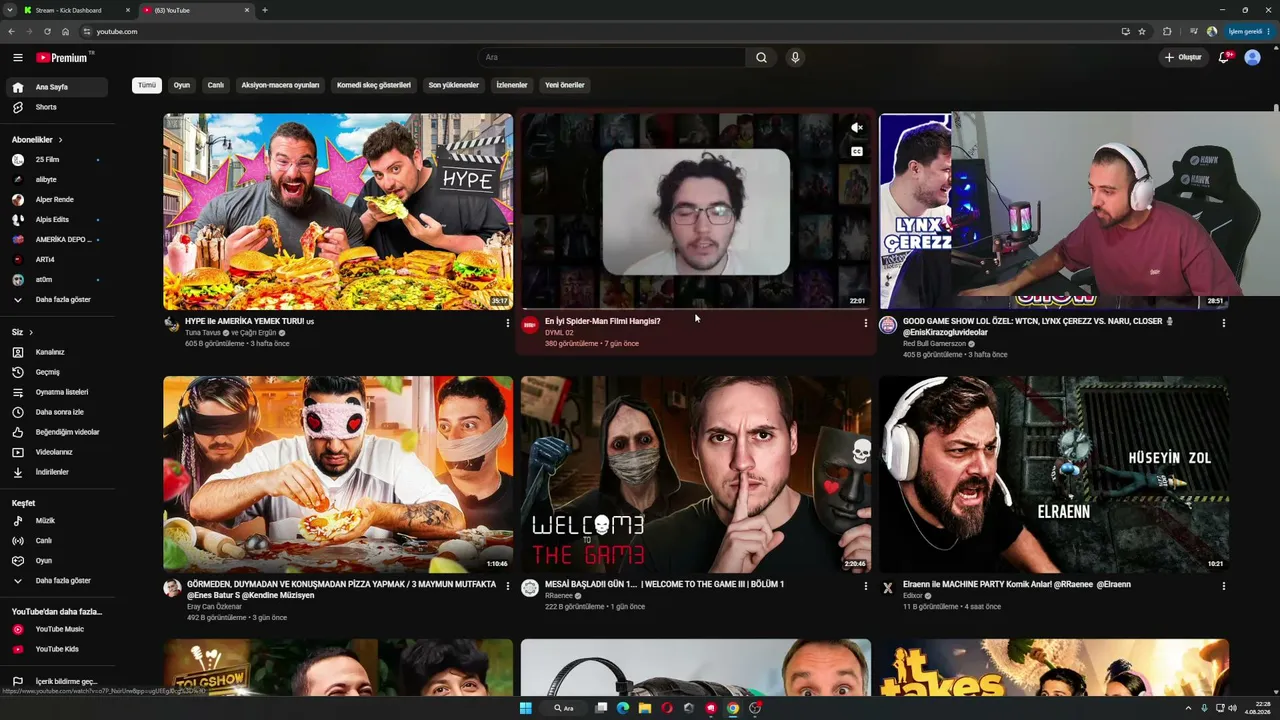Open video title En İyi Spider-Man Filmi Hangisi?

602,321
